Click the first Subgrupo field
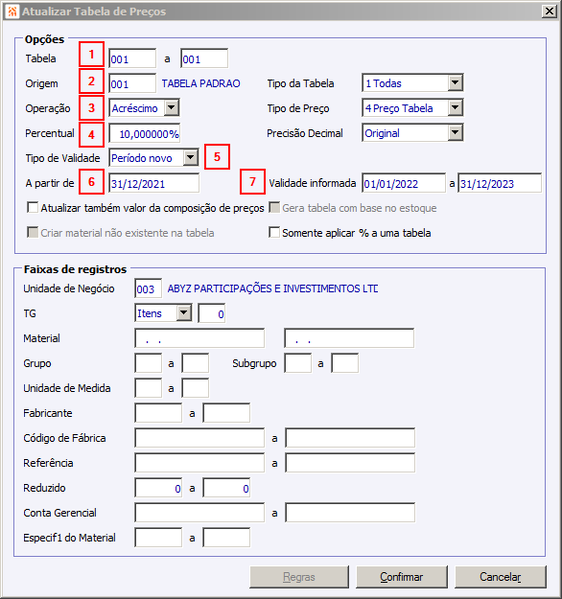 point(298,363)
